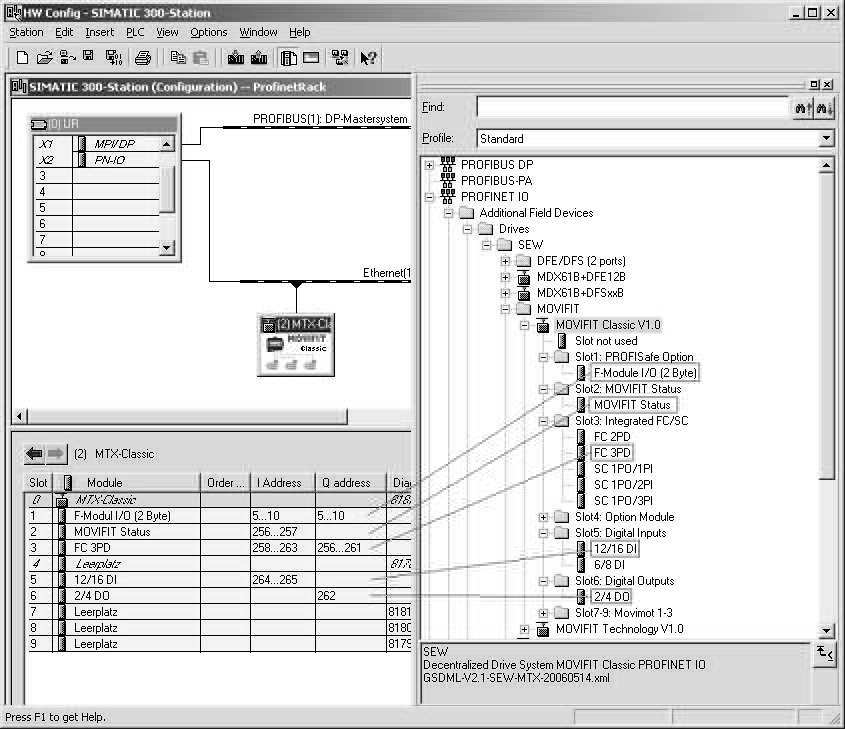Click the Paste toolbar icon
The width and height of the screenshot is (845, 729).
200,57
